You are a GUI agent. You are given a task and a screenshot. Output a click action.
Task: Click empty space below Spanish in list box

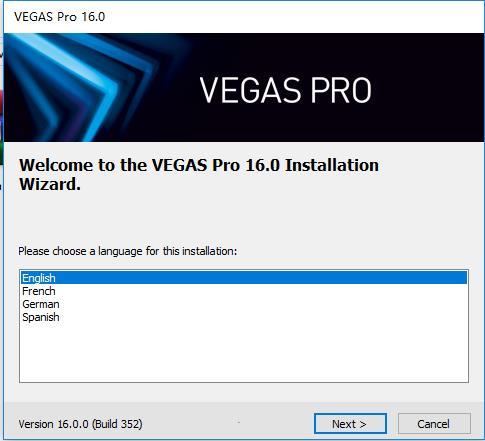point(243,353)
